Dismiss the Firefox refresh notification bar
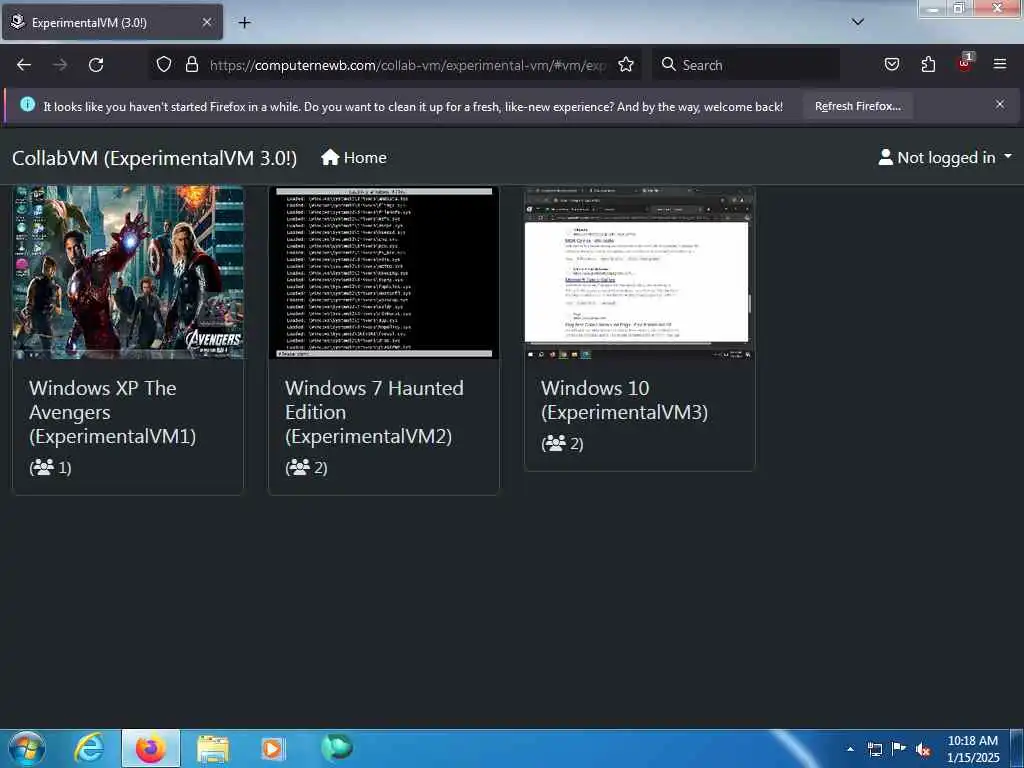The height and width of the screenshot is (768, 1024). 1000,104
